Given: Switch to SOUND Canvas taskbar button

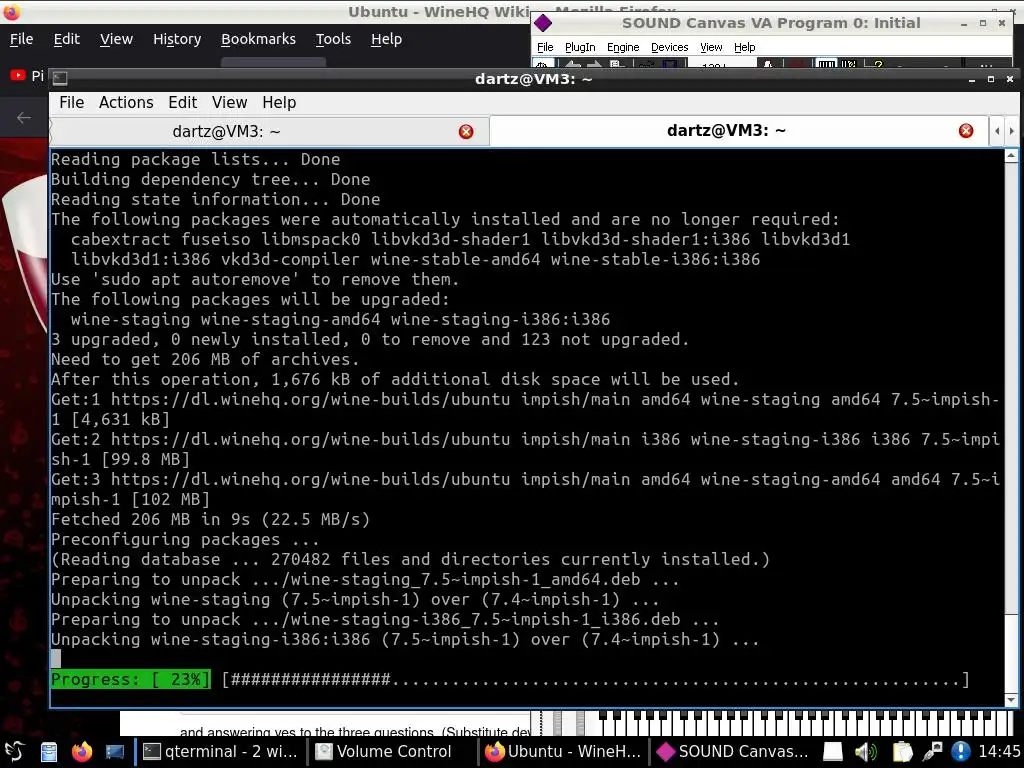Looking at the screenshot, I should pos(733,752).
